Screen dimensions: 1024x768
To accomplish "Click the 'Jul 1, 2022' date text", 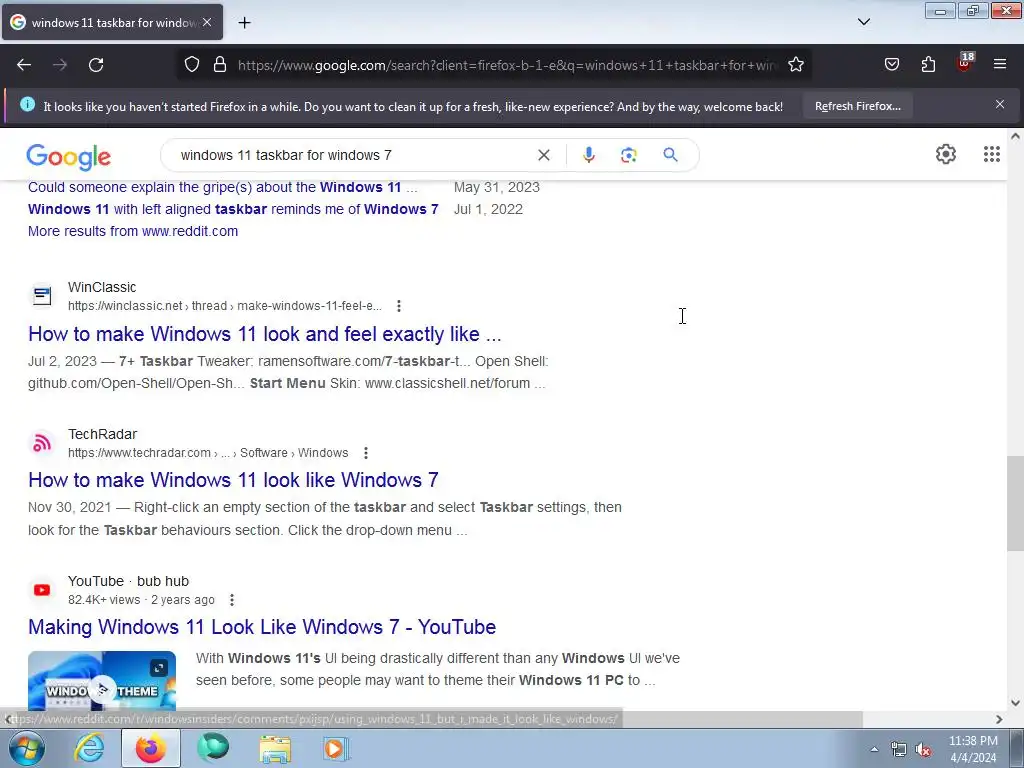I will [x=488, y=210].
